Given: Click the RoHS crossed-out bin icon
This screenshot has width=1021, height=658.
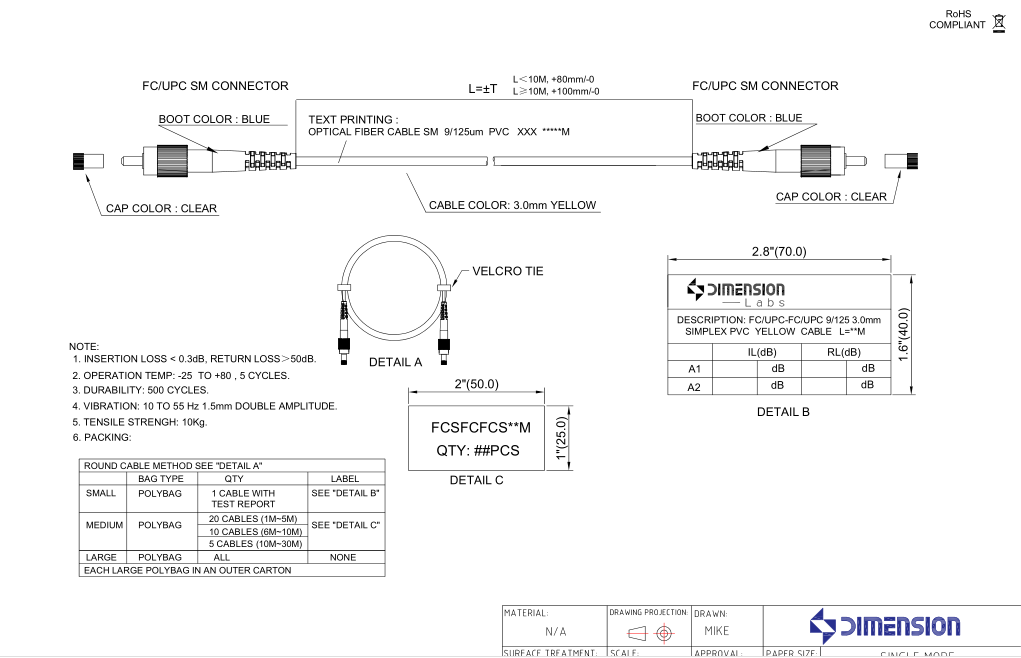Looking at the screenshot, I should click(x=998, y=22).
